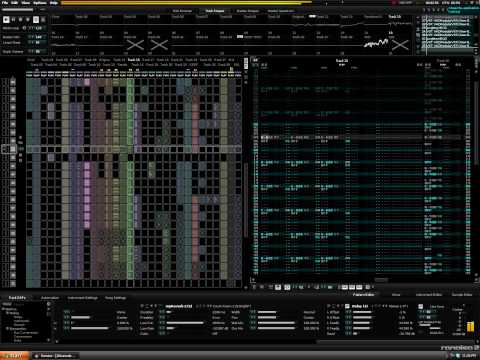The width and height of the screenshot is (480, 360).
Task: Click the long parameter slider in the mpReverb device
Action: [185, 323]
